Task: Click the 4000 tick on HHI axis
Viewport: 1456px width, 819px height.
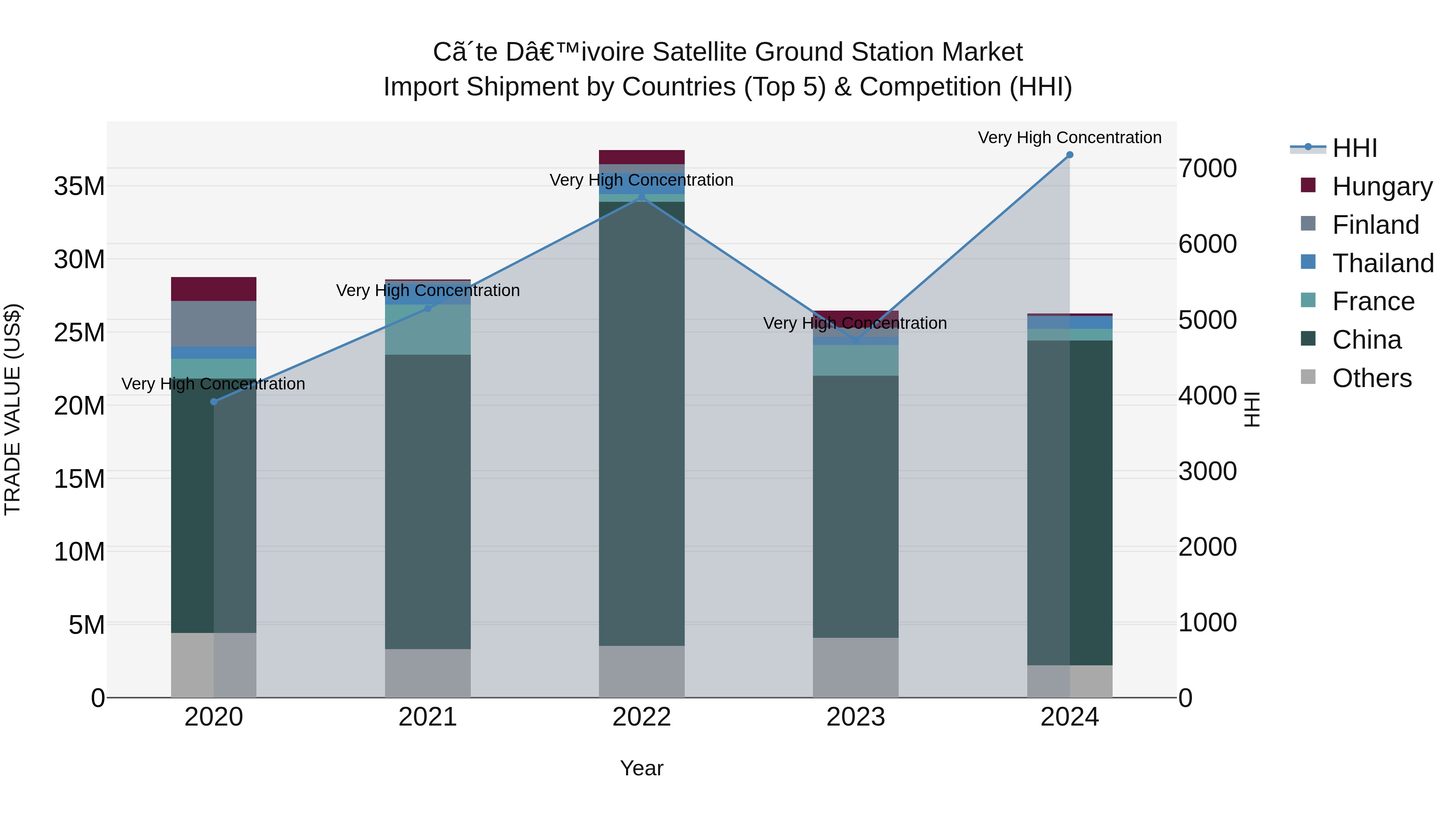Action: 1208,395
